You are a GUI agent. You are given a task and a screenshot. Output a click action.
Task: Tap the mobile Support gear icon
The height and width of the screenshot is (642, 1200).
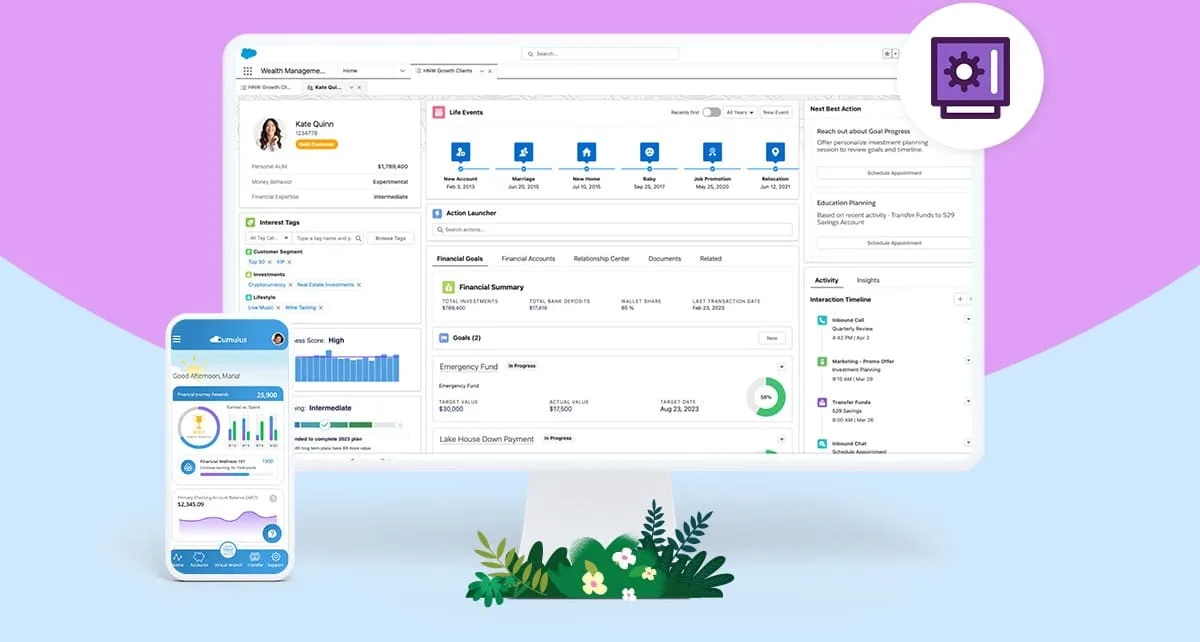tap(275, 557)
